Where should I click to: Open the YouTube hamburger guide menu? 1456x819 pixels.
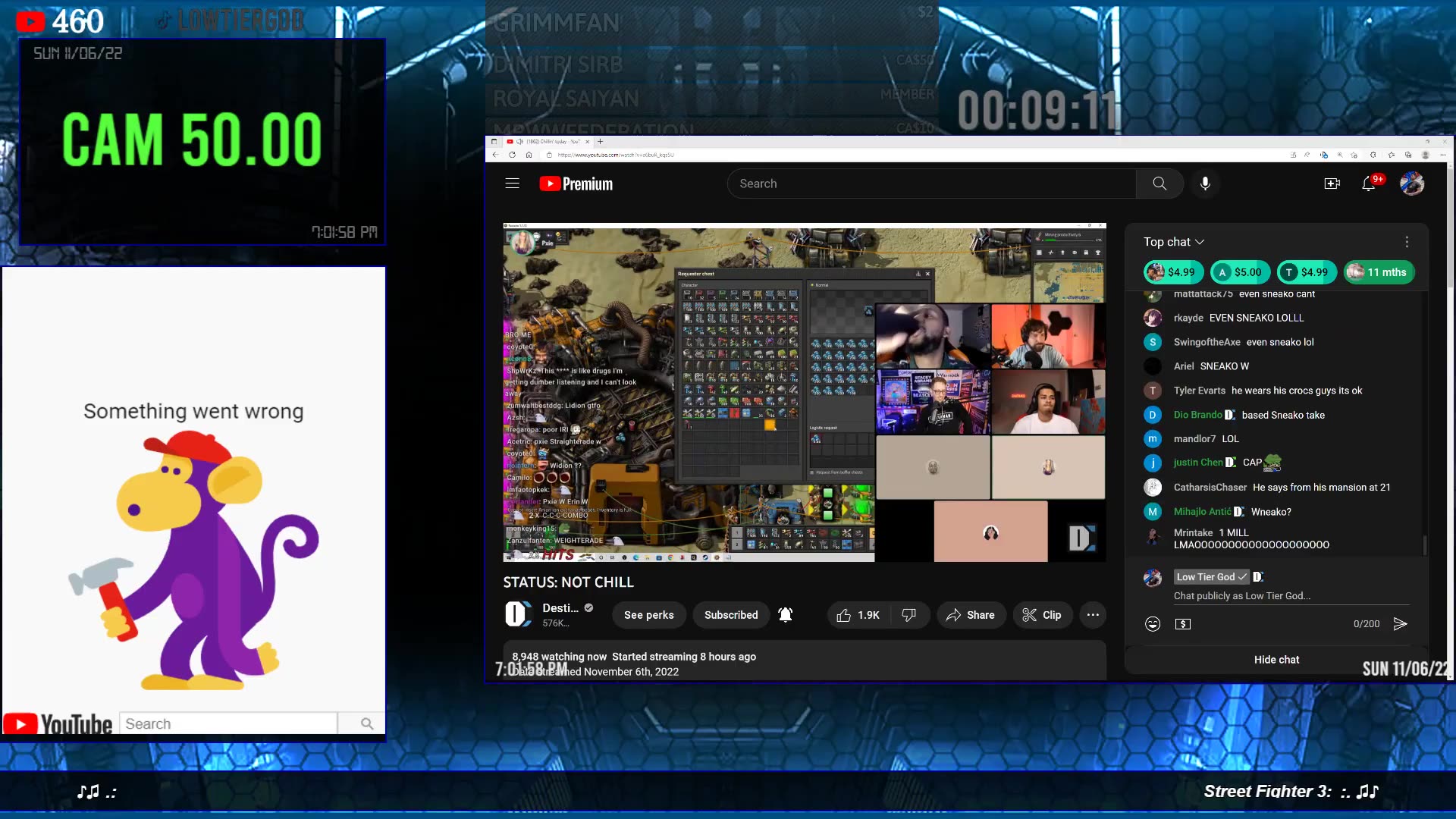point(513,184)
